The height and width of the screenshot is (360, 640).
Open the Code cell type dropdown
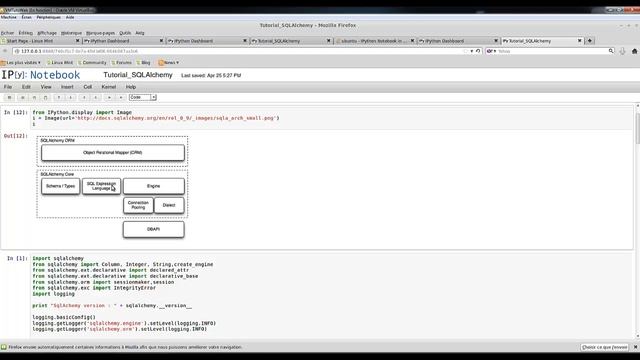142,98
